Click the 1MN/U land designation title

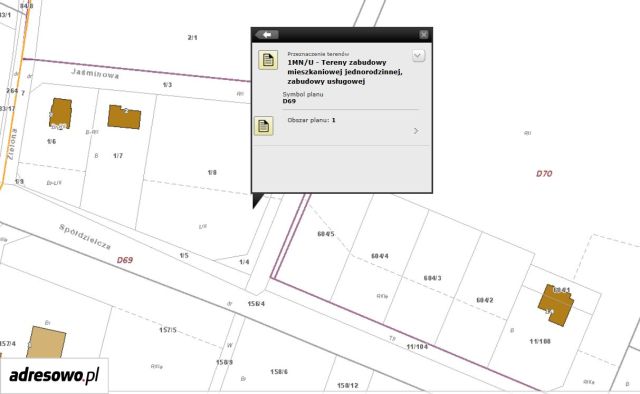tap(345, 72)
